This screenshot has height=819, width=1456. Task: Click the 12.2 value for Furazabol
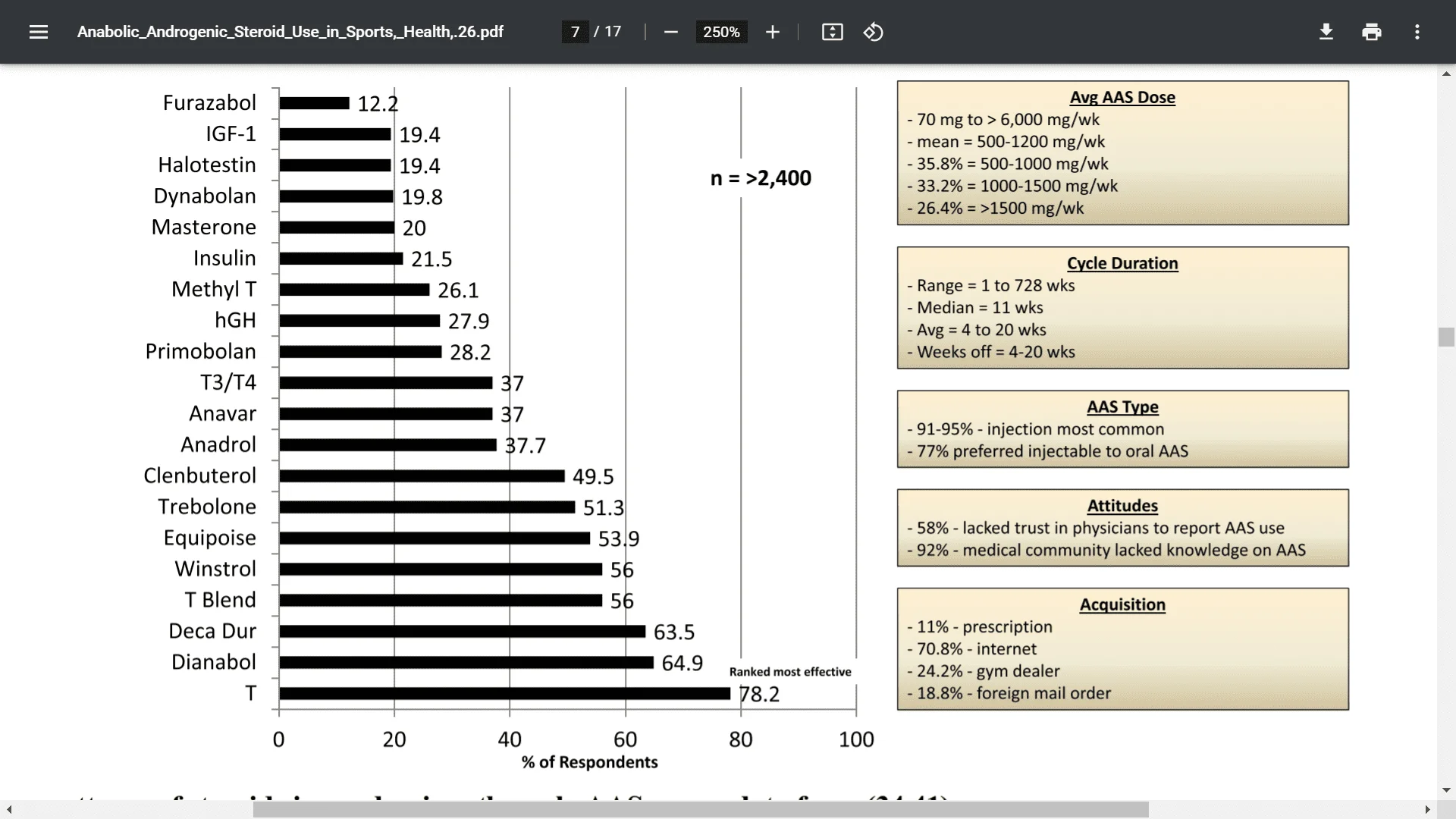click(378, 104)
